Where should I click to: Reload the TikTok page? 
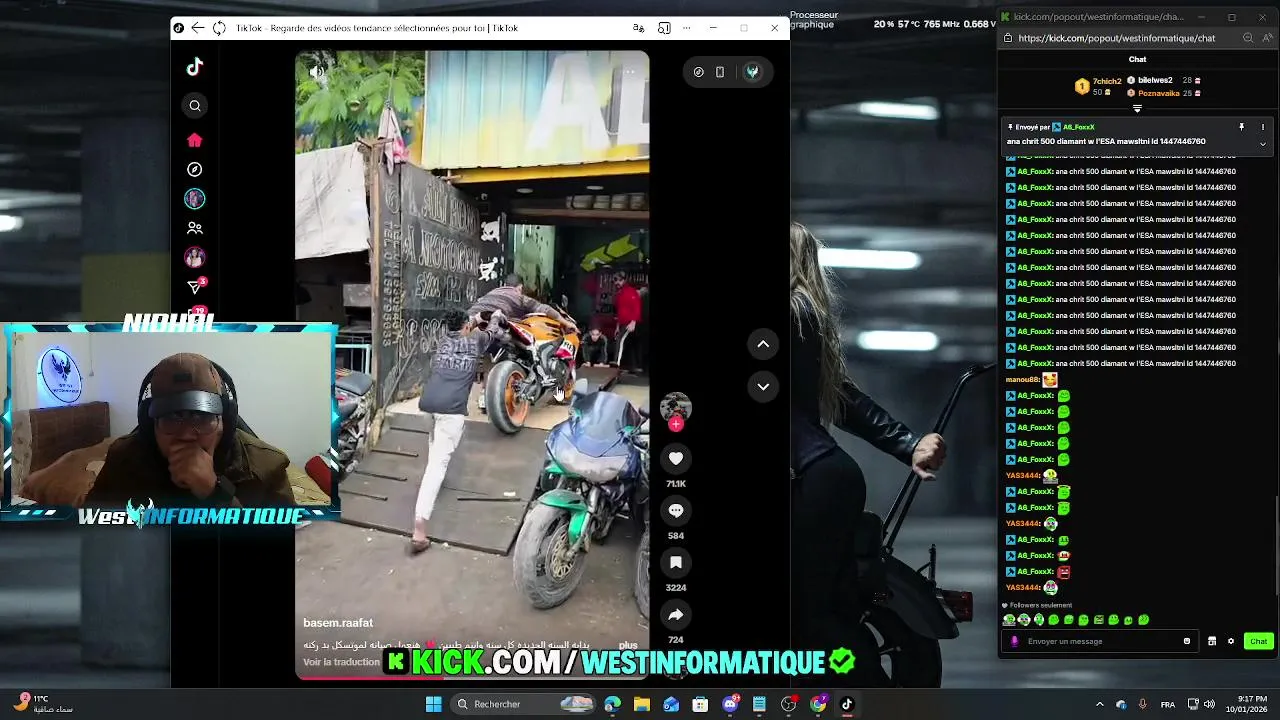219,28
